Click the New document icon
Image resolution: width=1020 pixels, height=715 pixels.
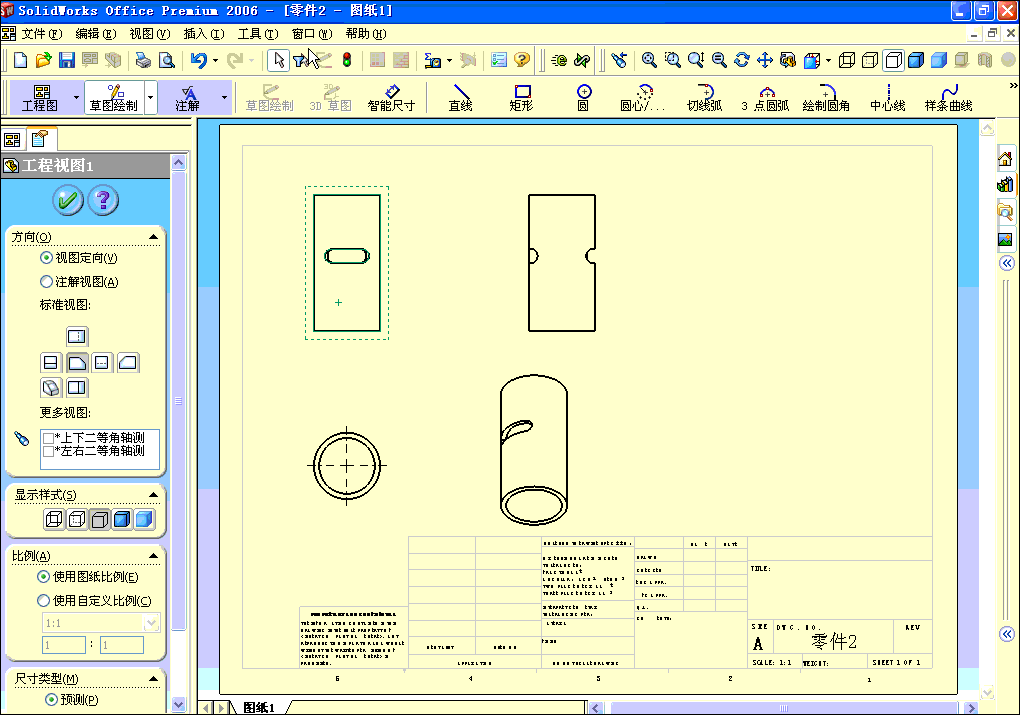20,61
